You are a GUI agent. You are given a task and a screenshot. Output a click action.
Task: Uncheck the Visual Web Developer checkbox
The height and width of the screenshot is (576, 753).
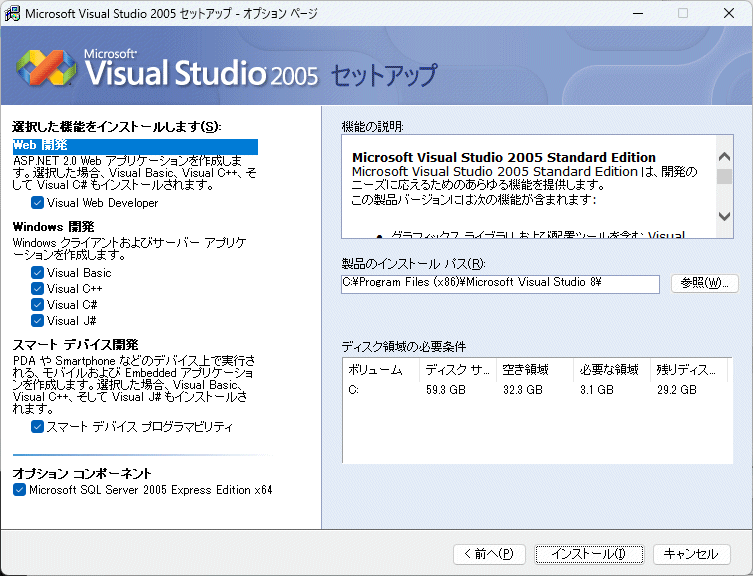click(x=37, y=203)
